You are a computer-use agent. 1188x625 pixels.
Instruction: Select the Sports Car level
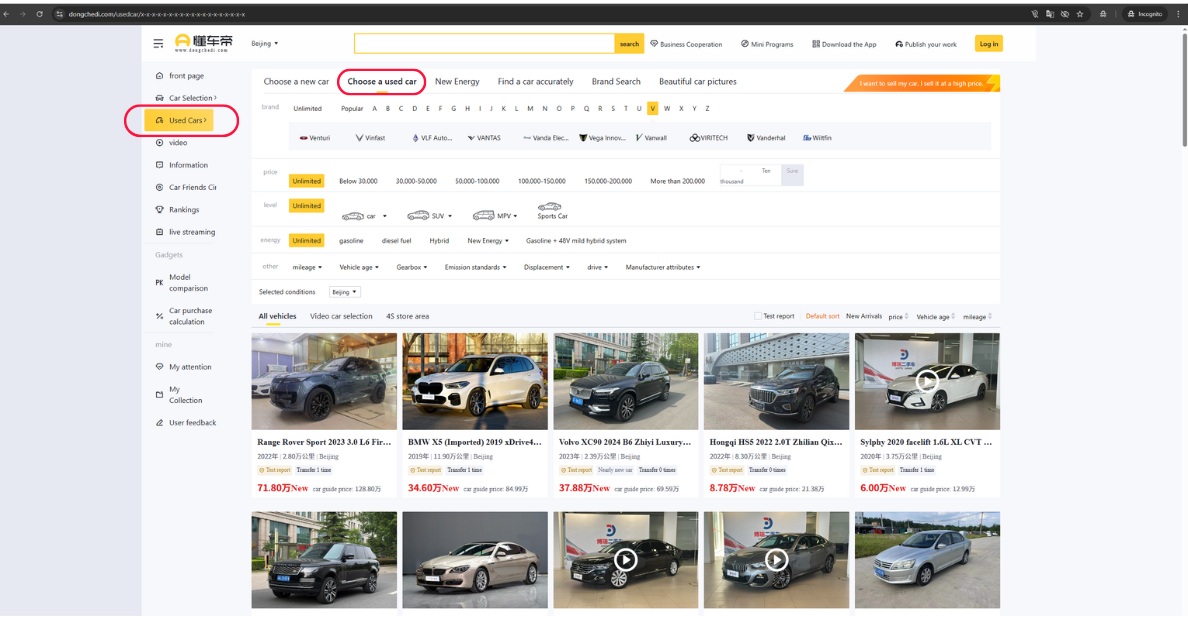tap(552, 211)
